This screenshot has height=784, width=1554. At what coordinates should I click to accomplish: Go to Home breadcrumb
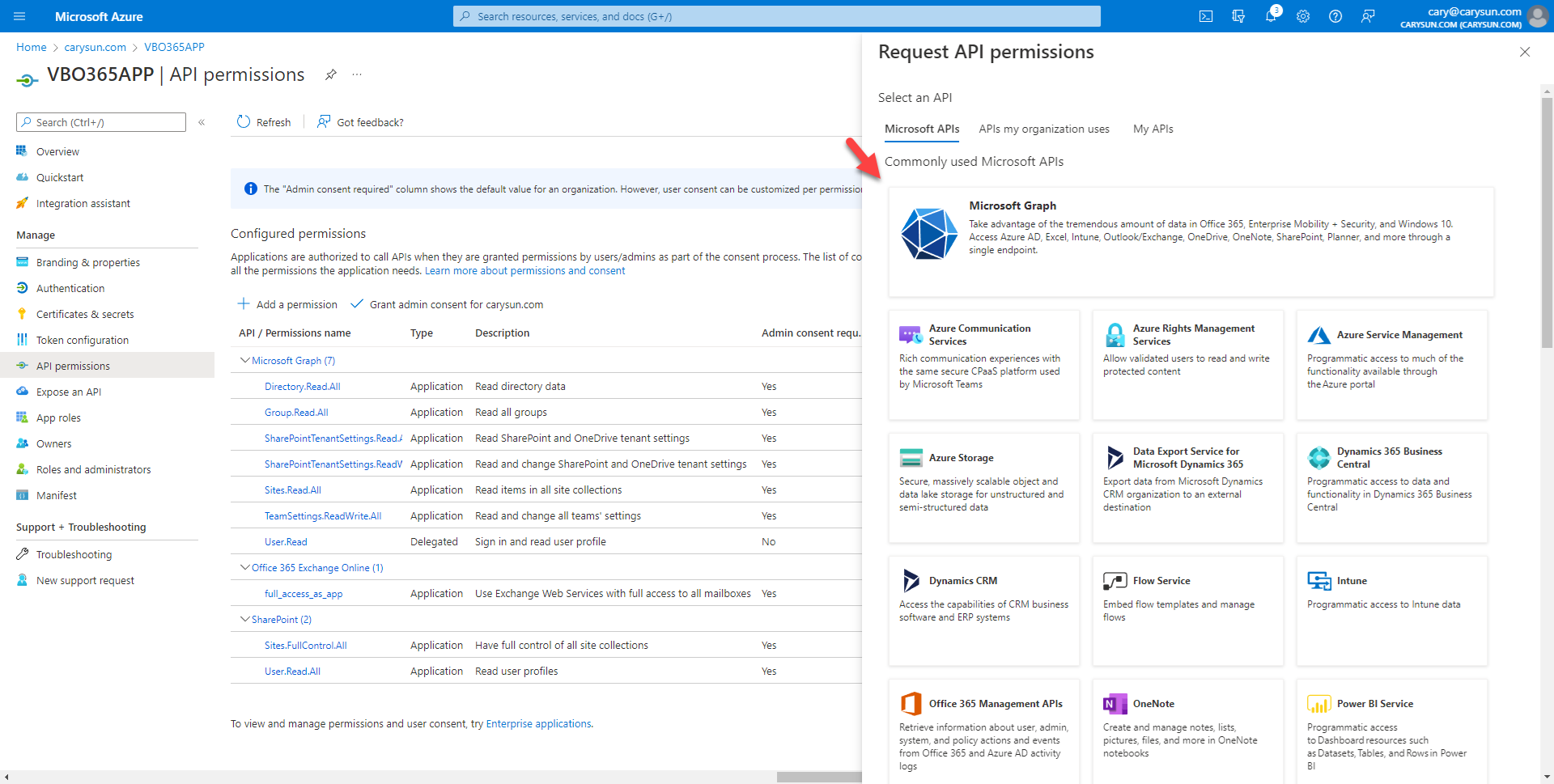(32, 47)
